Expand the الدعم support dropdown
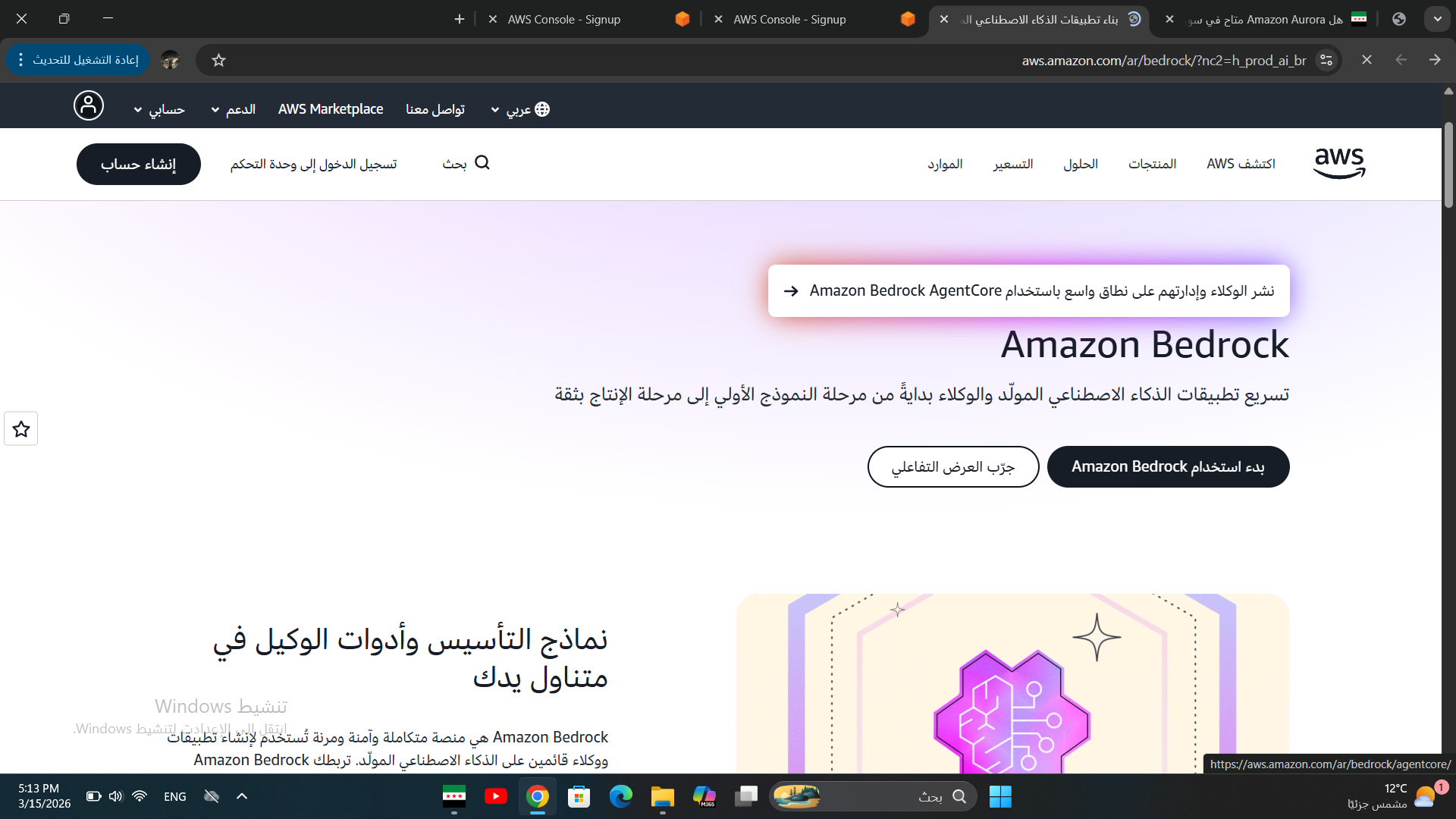Viewport: 1456px width, 819px height. tap(234, 109)
